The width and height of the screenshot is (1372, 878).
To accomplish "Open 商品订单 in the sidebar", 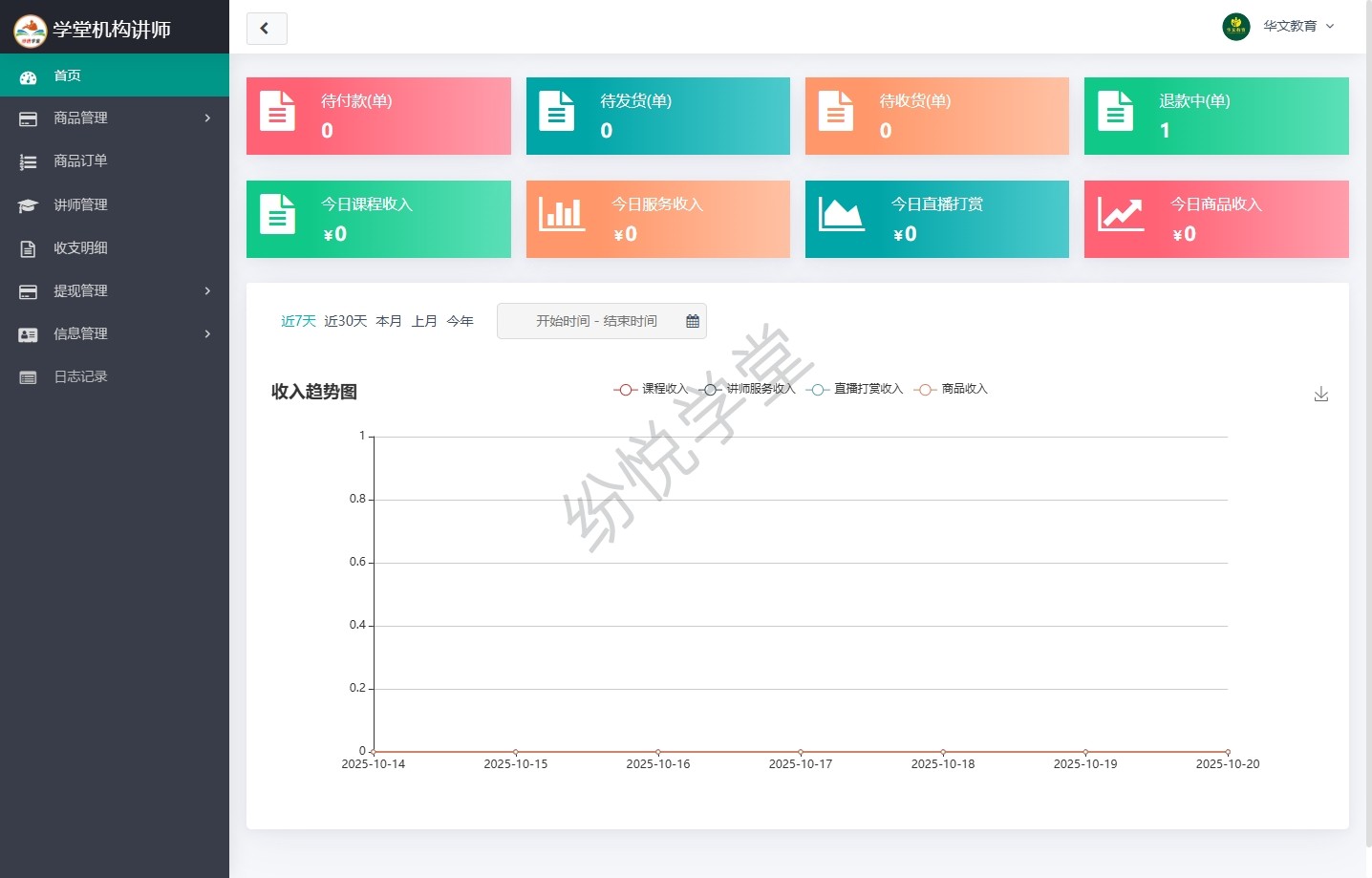I will (x=80, y=161).
